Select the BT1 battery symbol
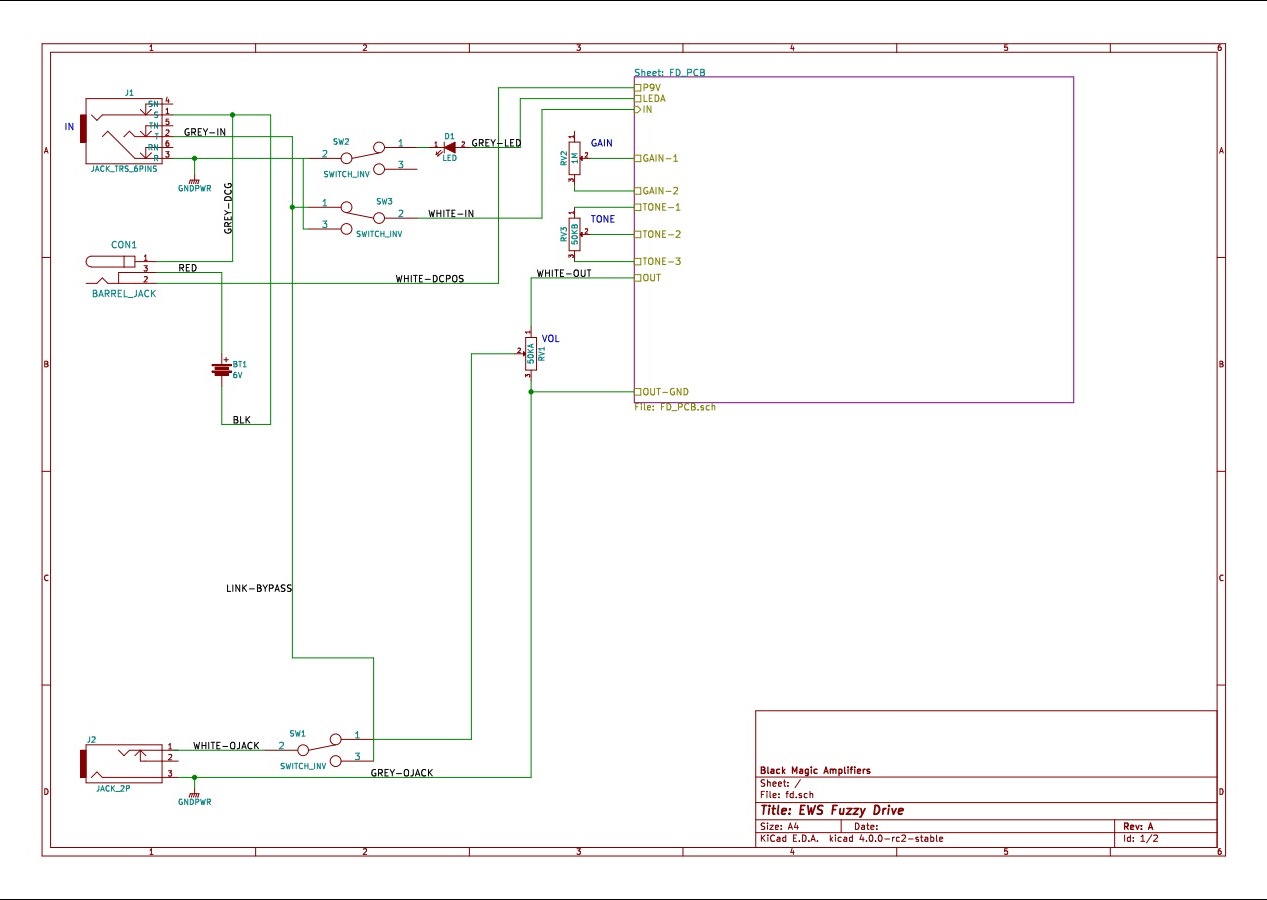The height and width of the screenshot is (900, 1267). [x=221, y=369]
